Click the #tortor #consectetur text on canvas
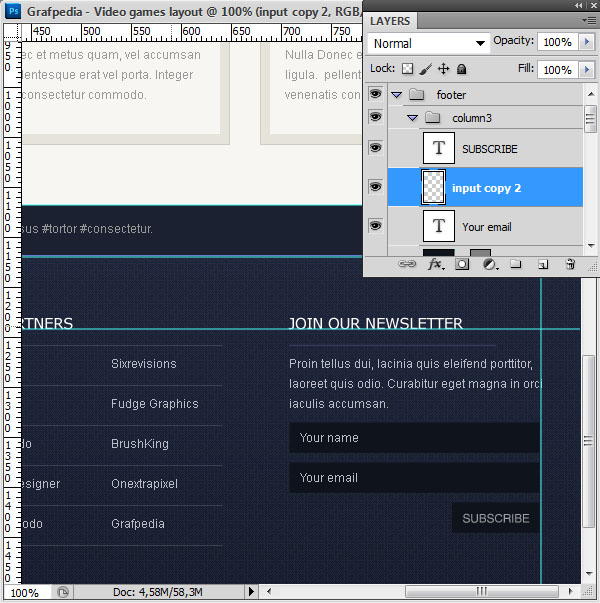This screenshot has height=603, width=600. 97,229
